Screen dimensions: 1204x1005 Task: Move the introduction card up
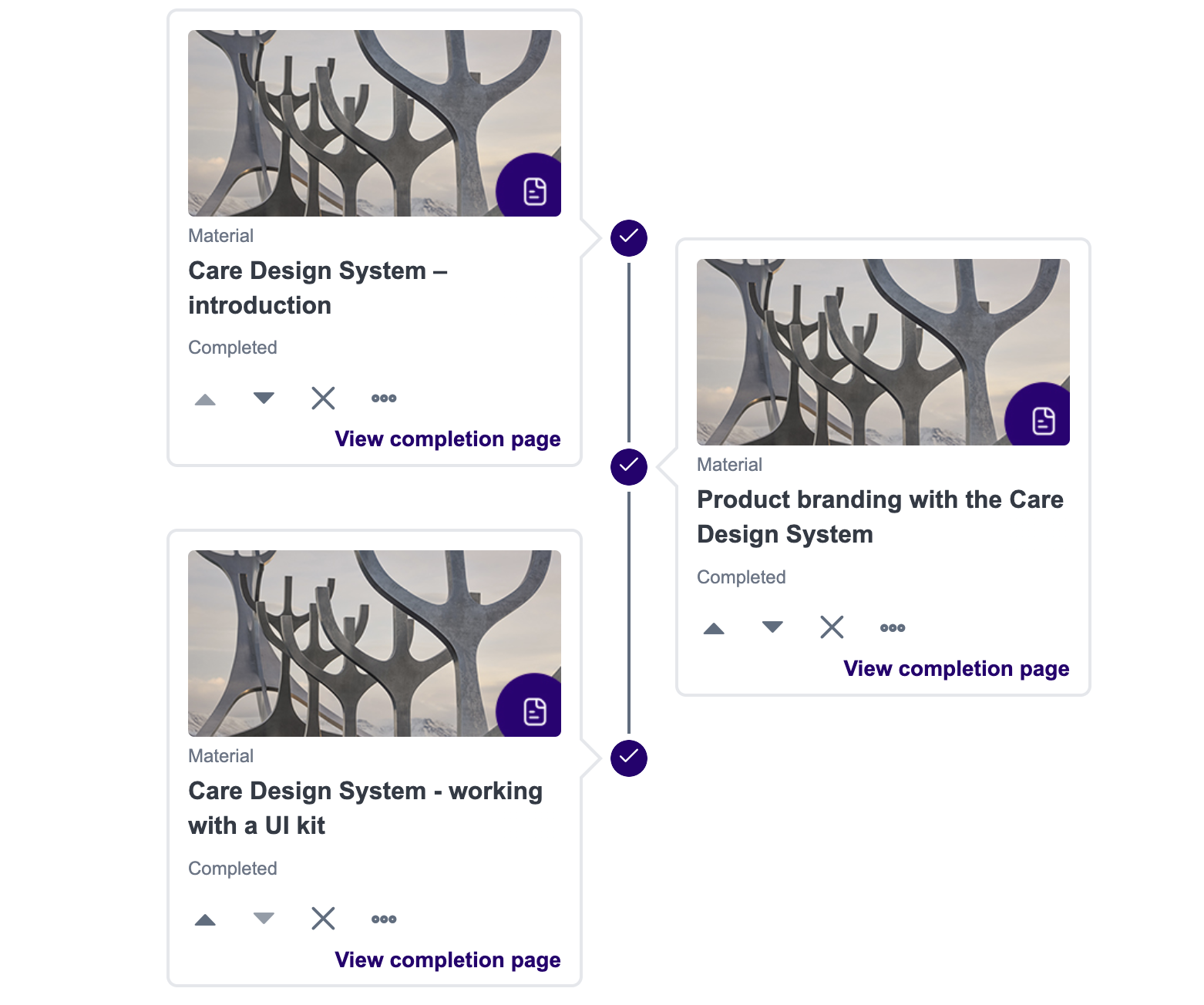click(205, 398)
